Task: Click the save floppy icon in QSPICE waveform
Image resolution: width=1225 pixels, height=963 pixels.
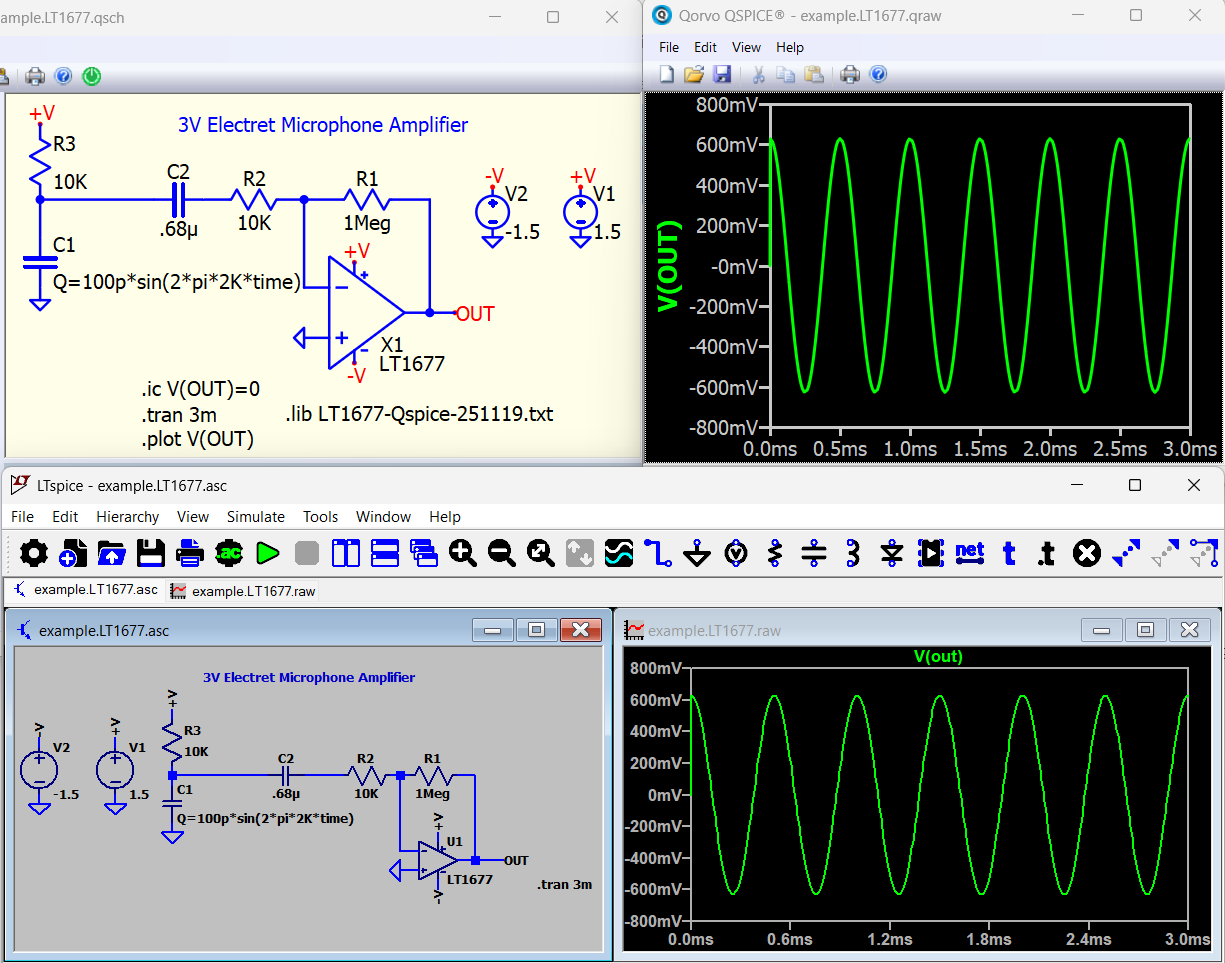Action: coord(722,74)
